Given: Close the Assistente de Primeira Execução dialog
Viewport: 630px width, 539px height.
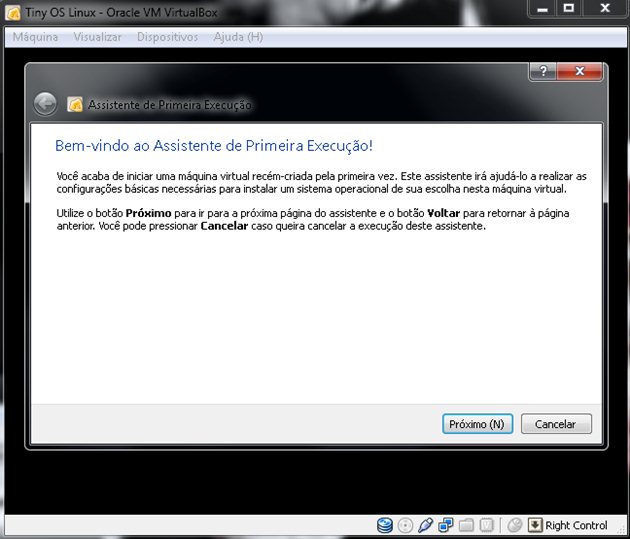Looking at the screenshot, I should pos(580,71).
